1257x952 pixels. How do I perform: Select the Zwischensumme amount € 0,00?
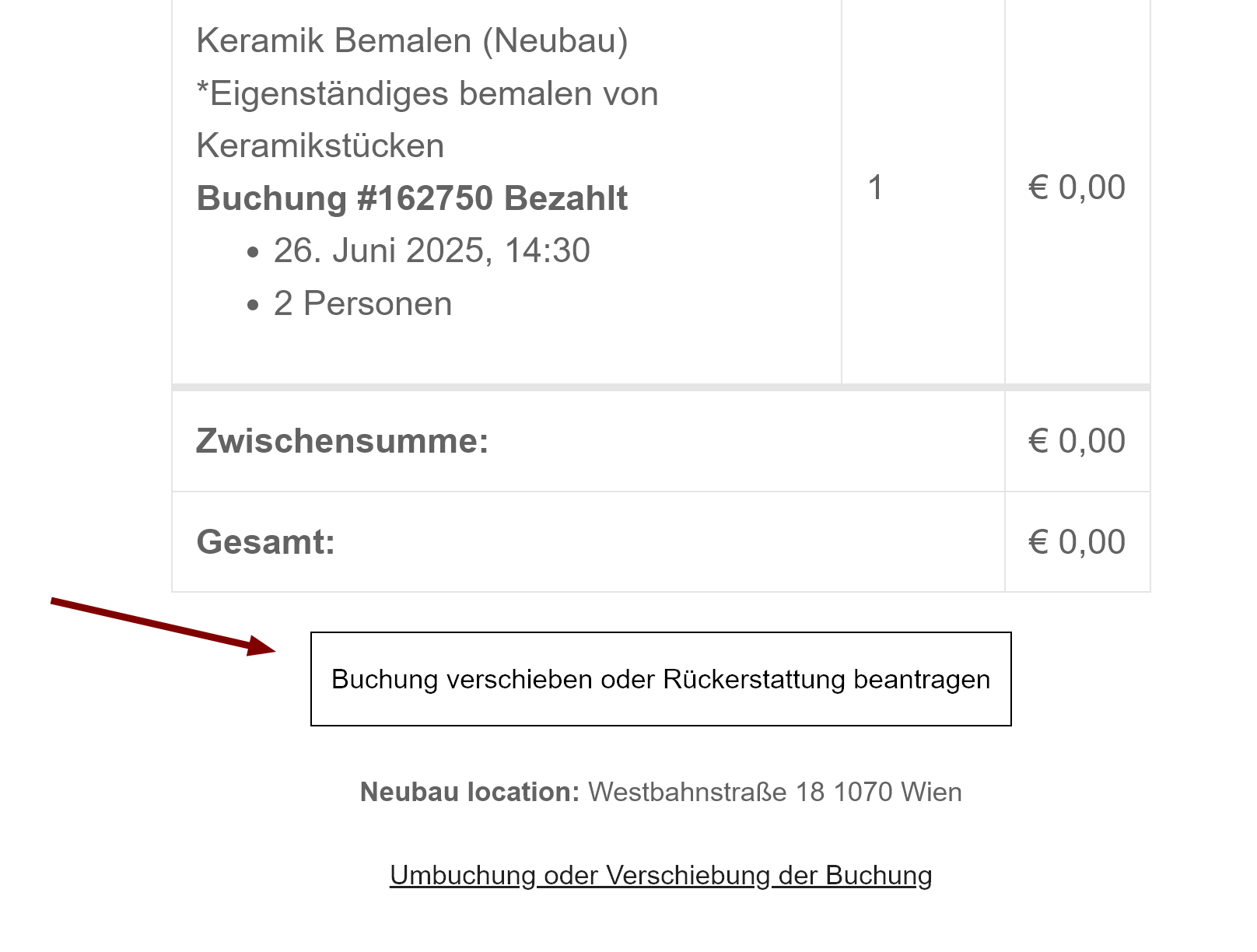coord(1077,441)
